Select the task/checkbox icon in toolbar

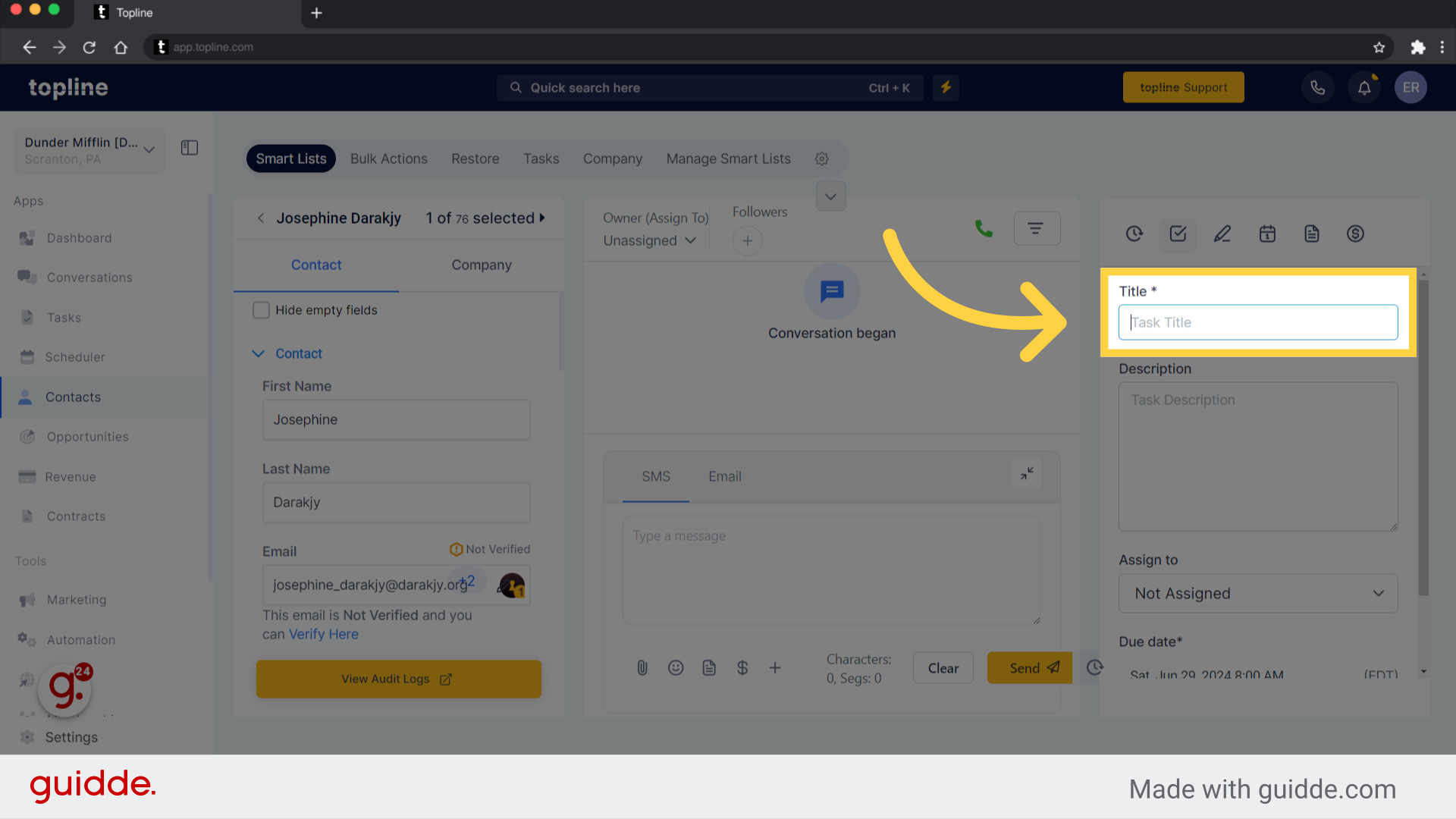click(1177, 233)
